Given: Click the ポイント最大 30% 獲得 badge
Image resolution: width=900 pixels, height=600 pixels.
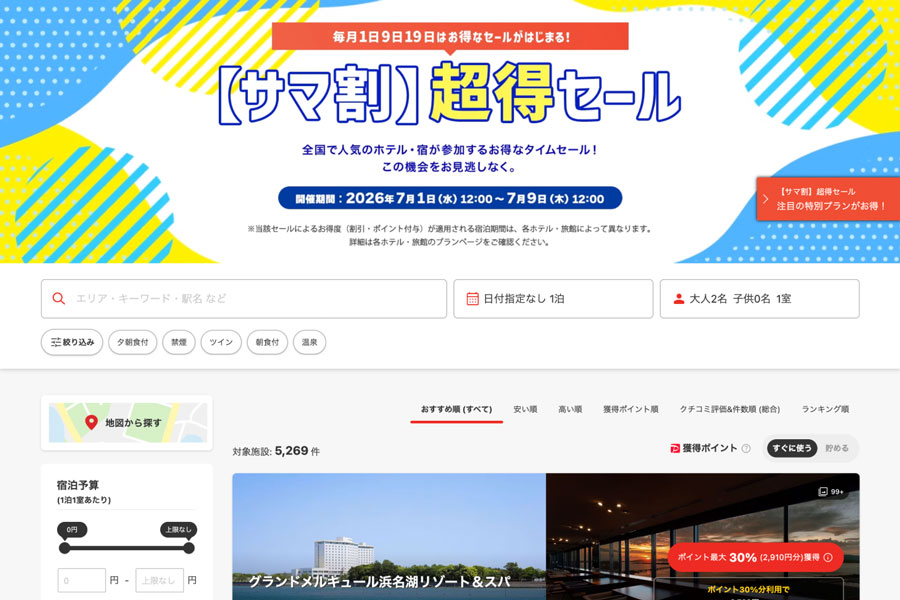Looking at the screenshot, I should pyautogui.click(x=755, y=557).
